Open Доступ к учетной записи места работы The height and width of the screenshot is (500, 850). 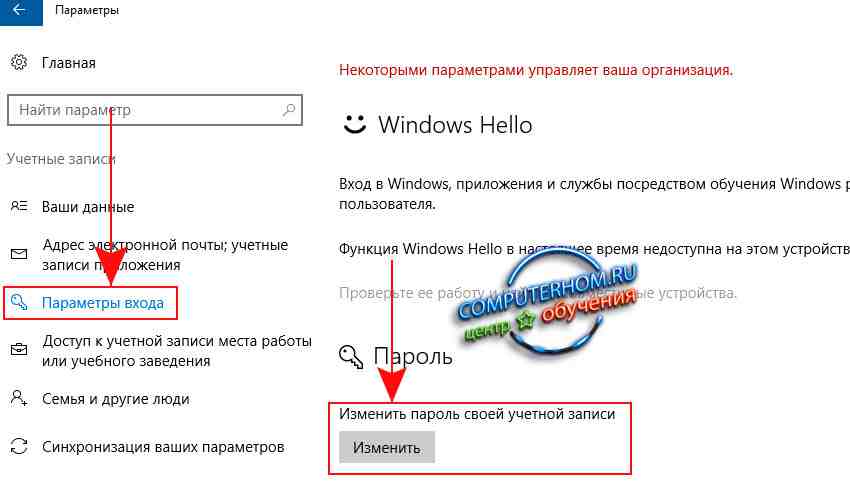coord(177,351)
